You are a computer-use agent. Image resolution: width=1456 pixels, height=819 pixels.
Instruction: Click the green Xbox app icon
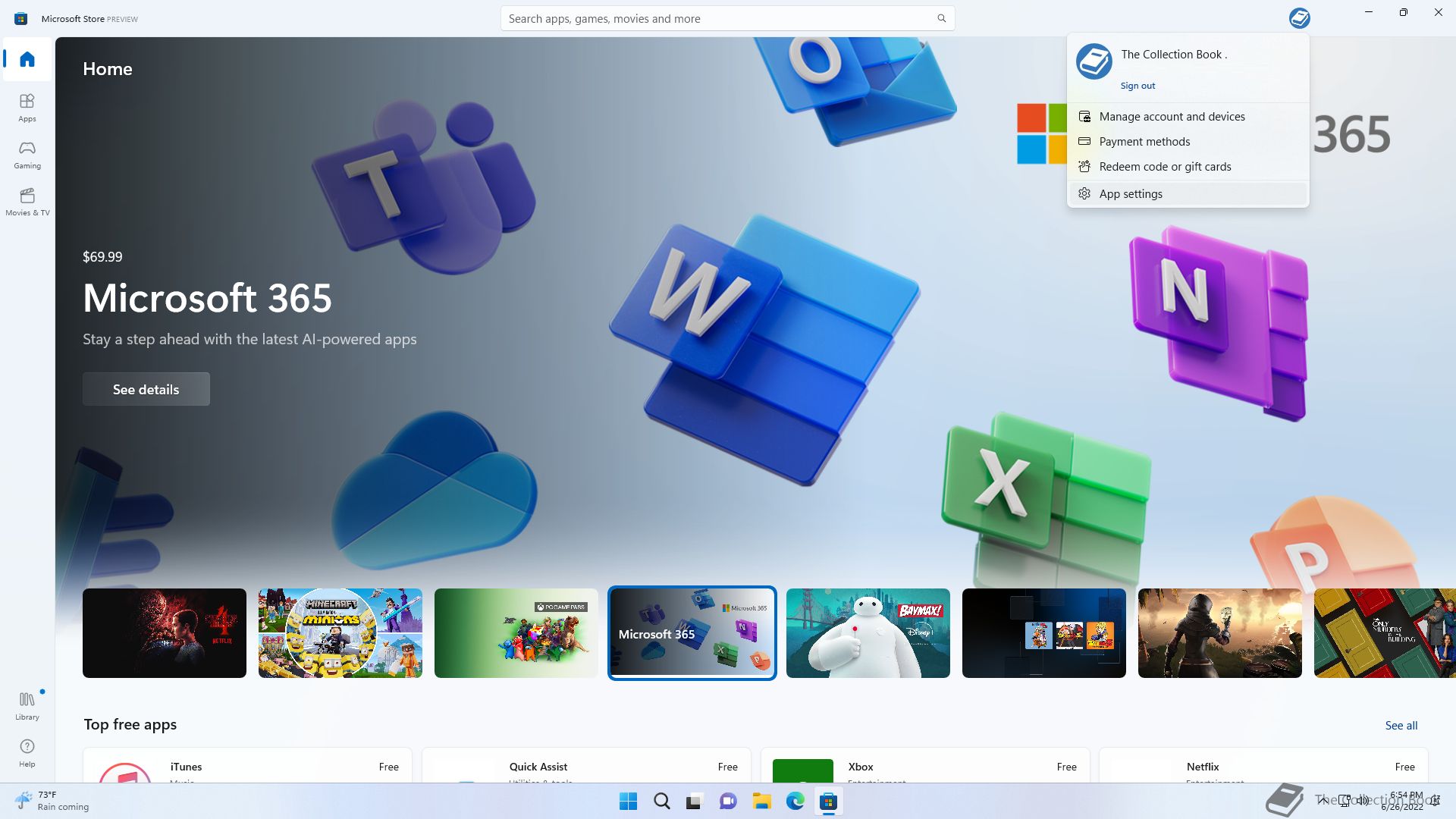point(803,770)
